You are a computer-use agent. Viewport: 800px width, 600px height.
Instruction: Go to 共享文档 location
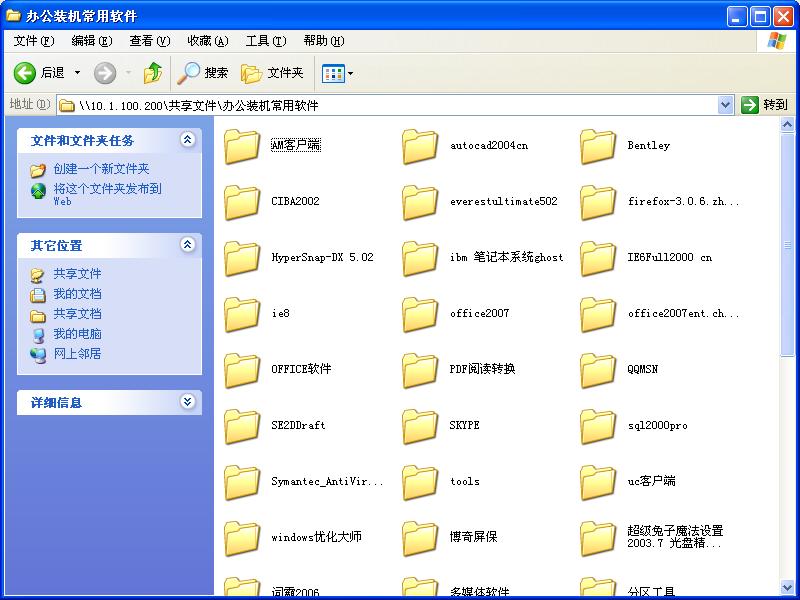(77, 314)
